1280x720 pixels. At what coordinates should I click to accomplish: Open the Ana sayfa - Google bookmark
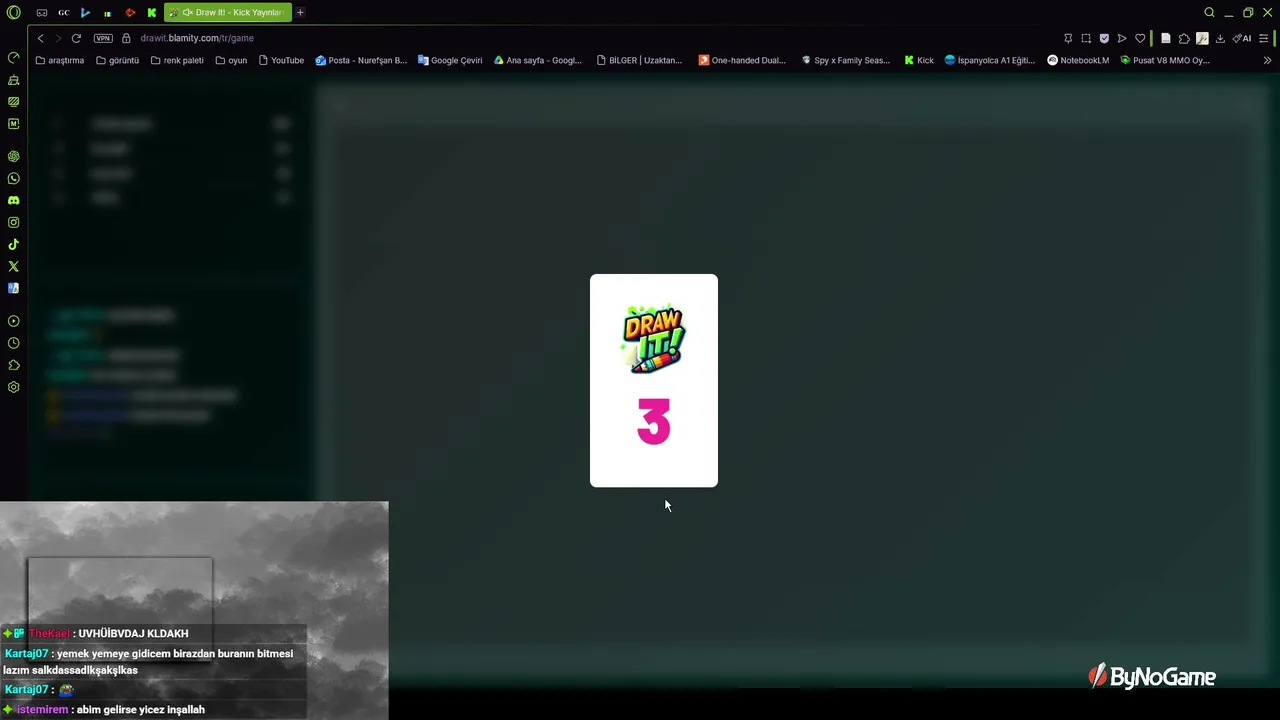pos(538,60)
